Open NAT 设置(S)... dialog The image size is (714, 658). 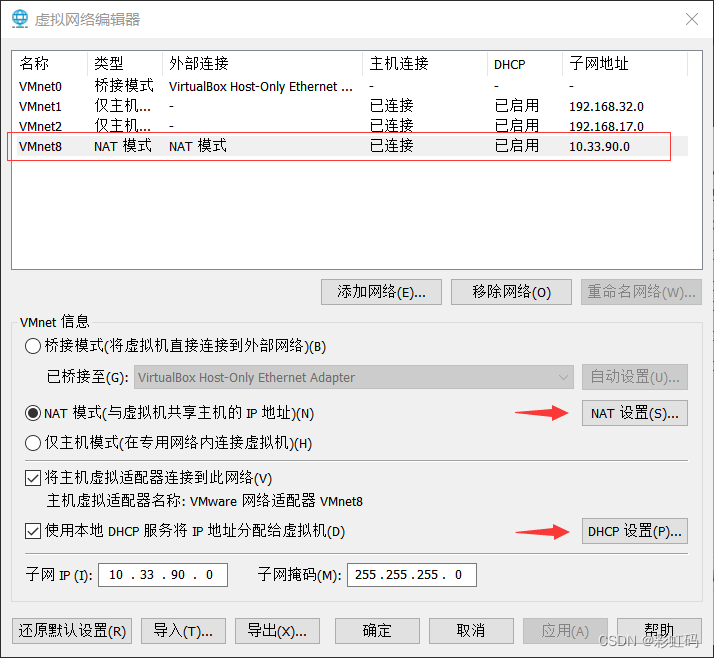point(635,413)
